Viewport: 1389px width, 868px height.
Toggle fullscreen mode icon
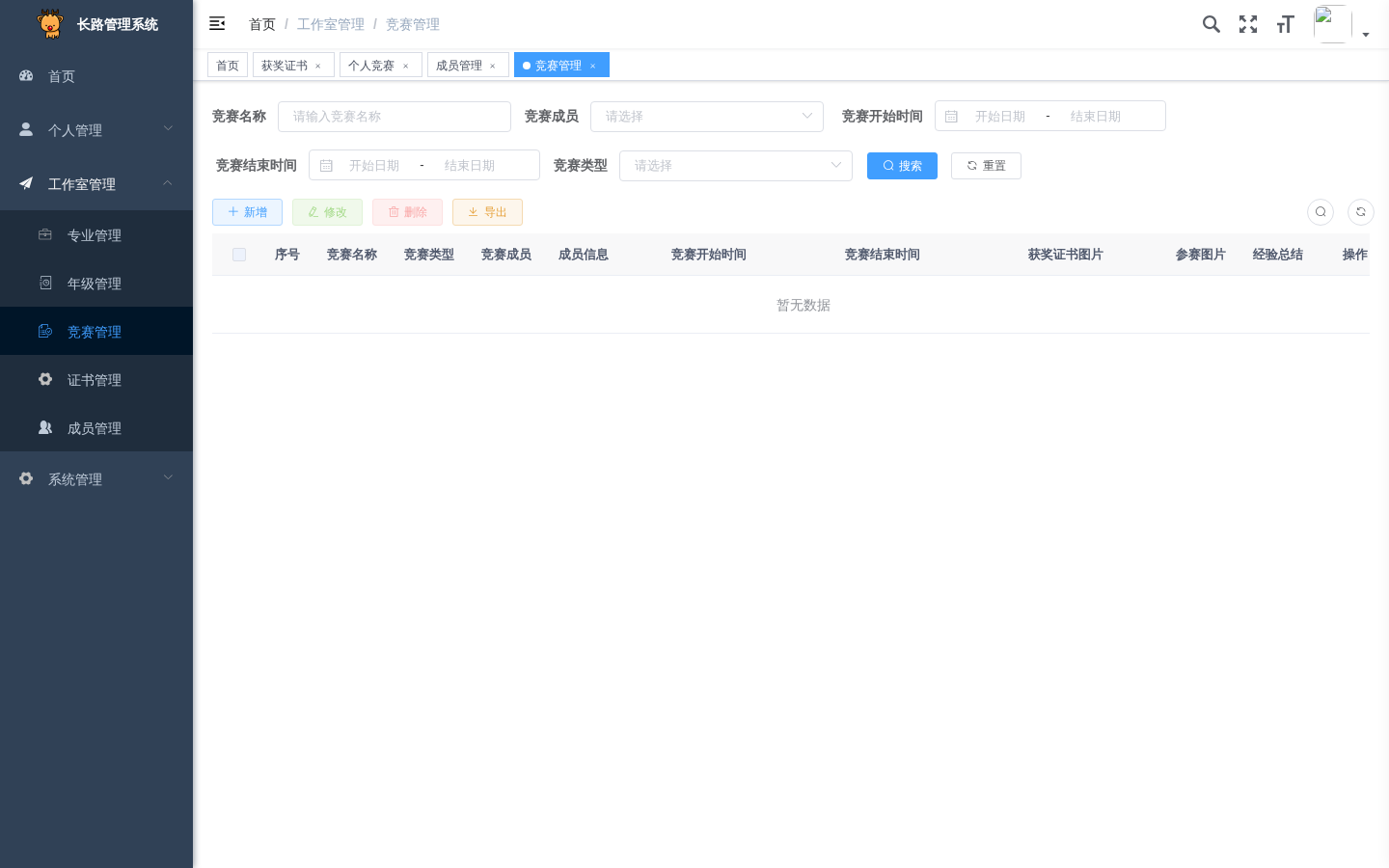click(1248, 24)
